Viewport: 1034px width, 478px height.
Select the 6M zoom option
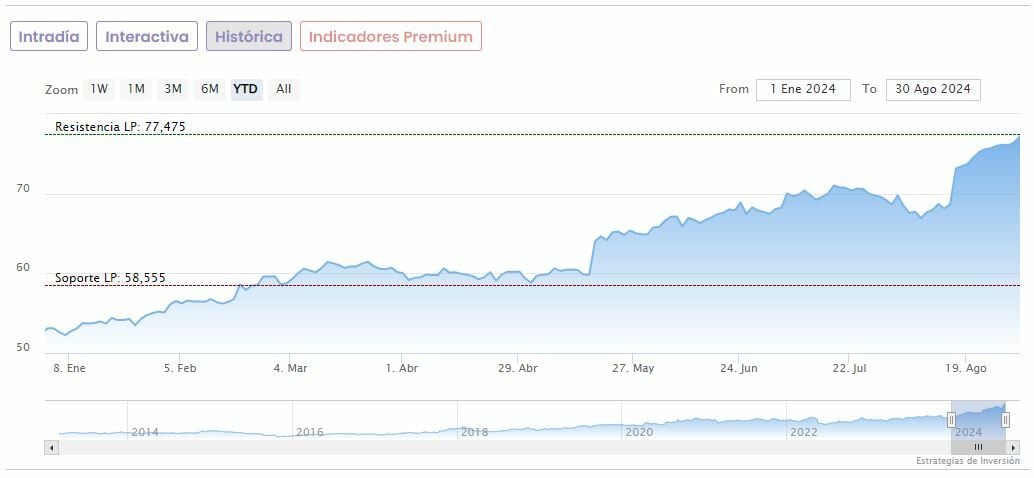point(209,89)
